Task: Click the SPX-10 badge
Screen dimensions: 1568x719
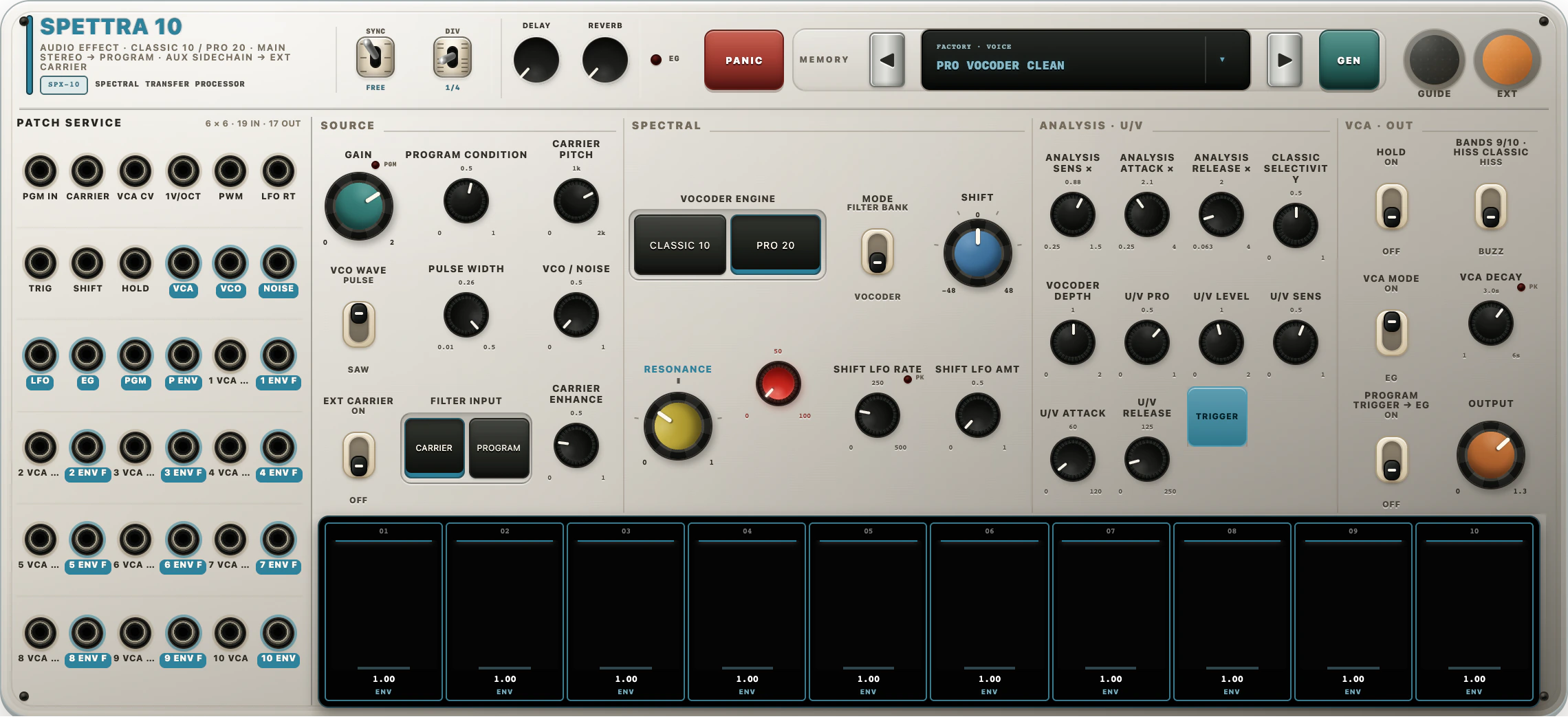Action: click(x=64, y=85)
